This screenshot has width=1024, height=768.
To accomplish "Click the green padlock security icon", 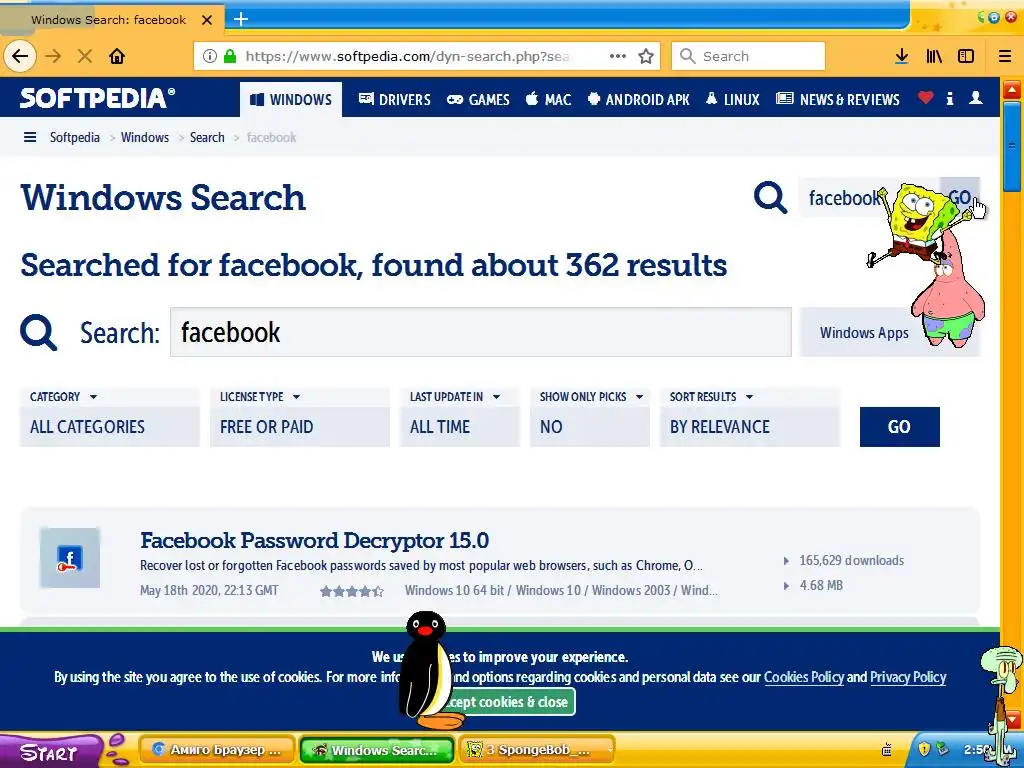I will [230, 56].
